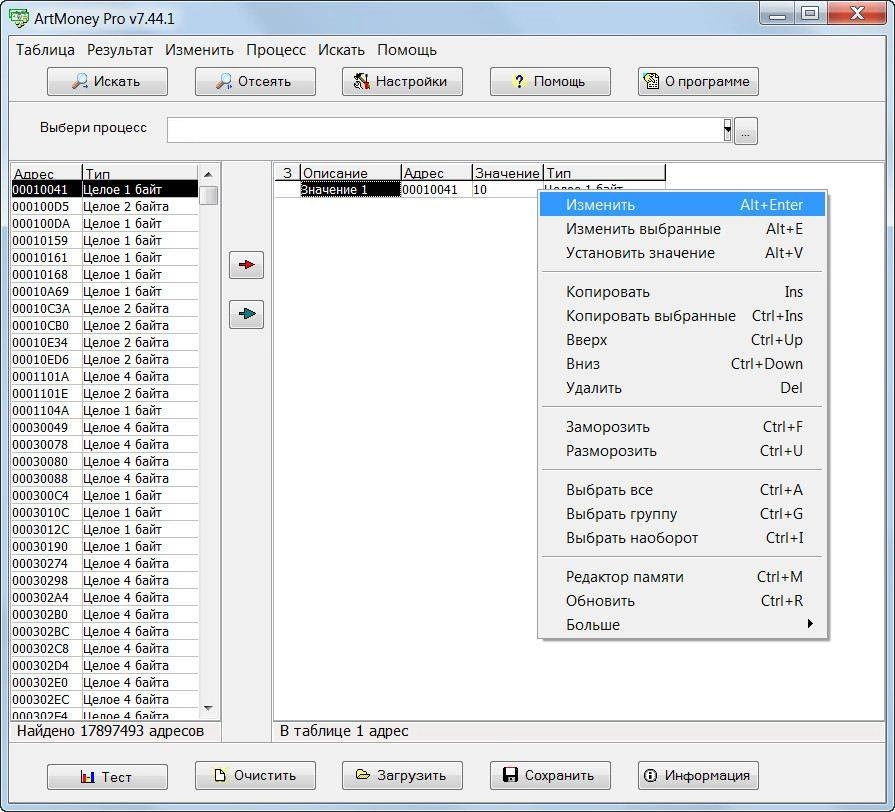Click the Информация button
The height and width of the screenshot is (812, 895).
(698, 775)
